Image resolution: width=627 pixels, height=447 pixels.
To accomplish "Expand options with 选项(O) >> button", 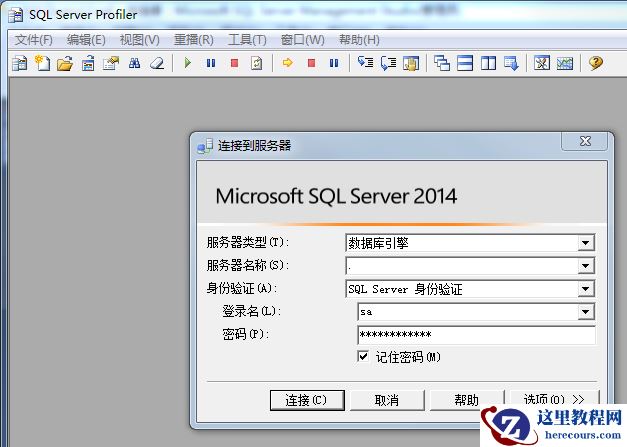I will pos(554,399).
